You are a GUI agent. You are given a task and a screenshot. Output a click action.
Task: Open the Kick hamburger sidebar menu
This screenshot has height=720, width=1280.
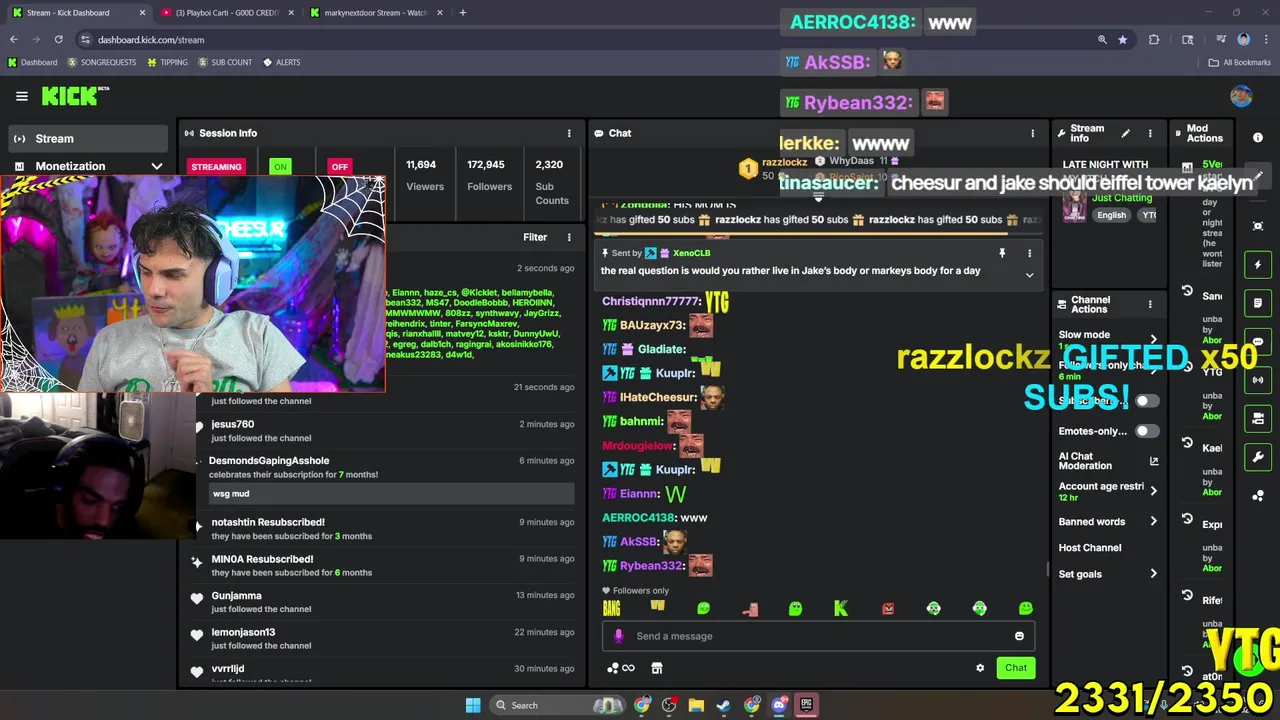(21, 96)
